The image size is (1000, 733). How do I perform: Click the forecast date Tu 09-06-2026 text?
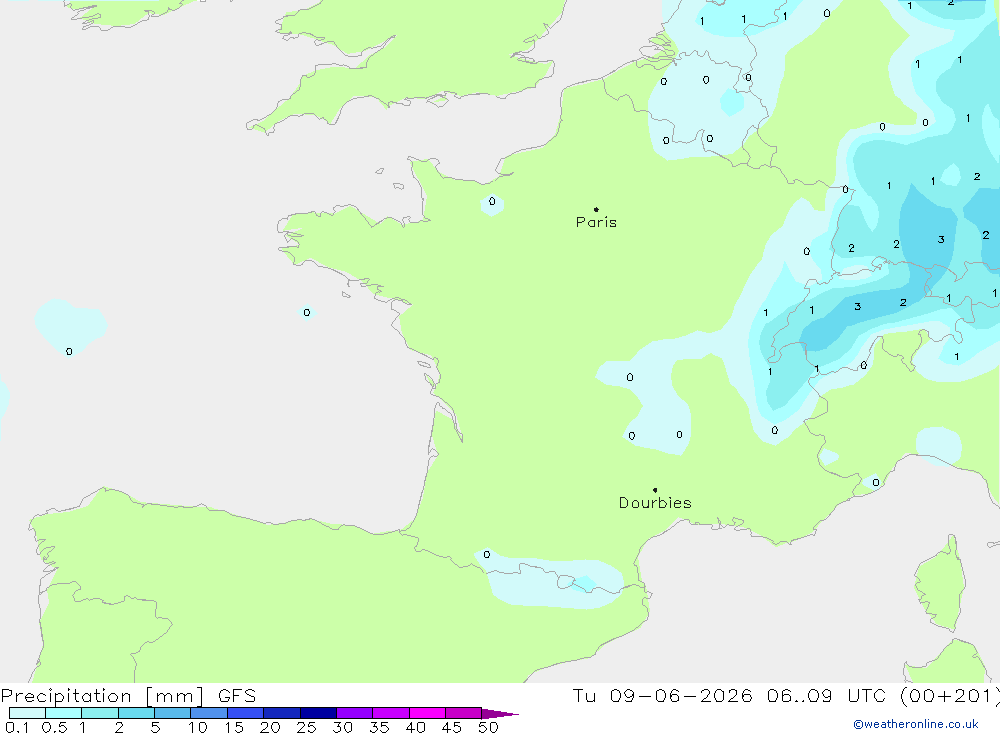coord(663,695)
